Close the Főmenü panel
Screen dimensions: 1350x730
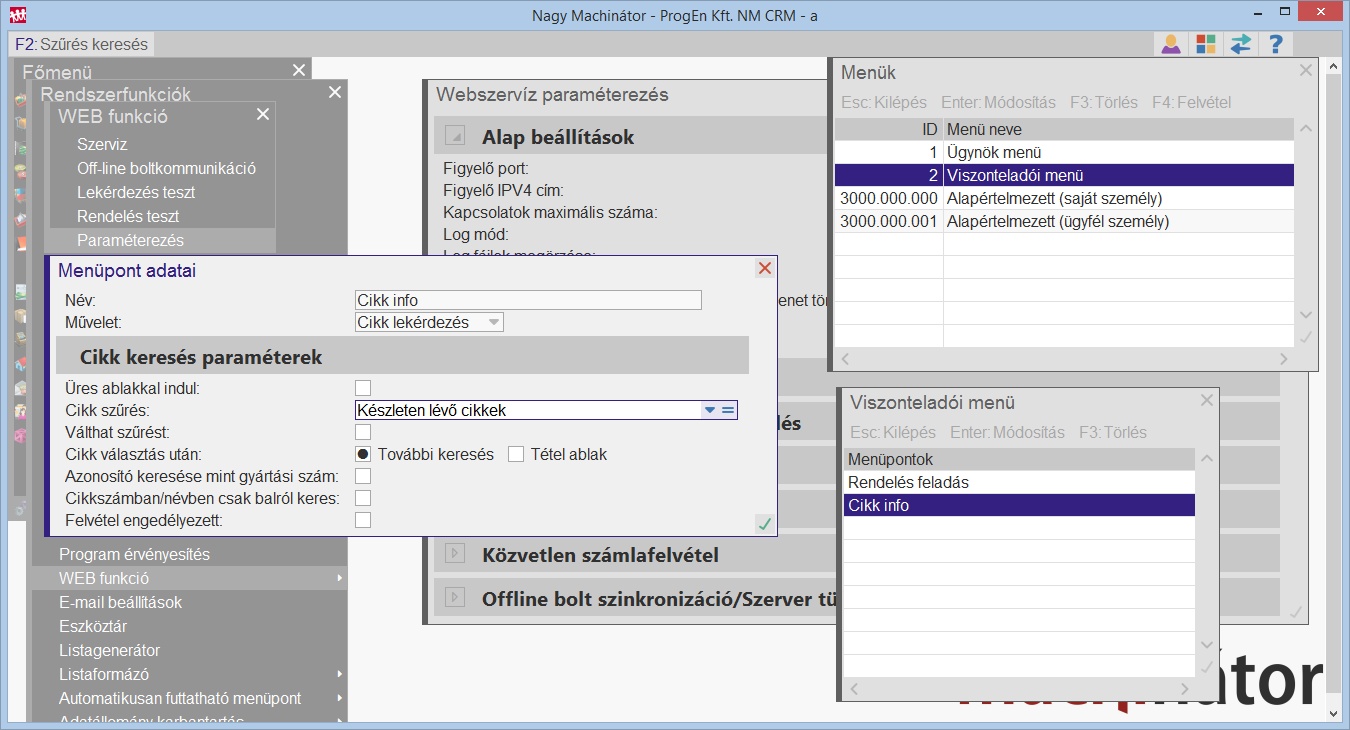pyautogui.click(x=299, y=70)
